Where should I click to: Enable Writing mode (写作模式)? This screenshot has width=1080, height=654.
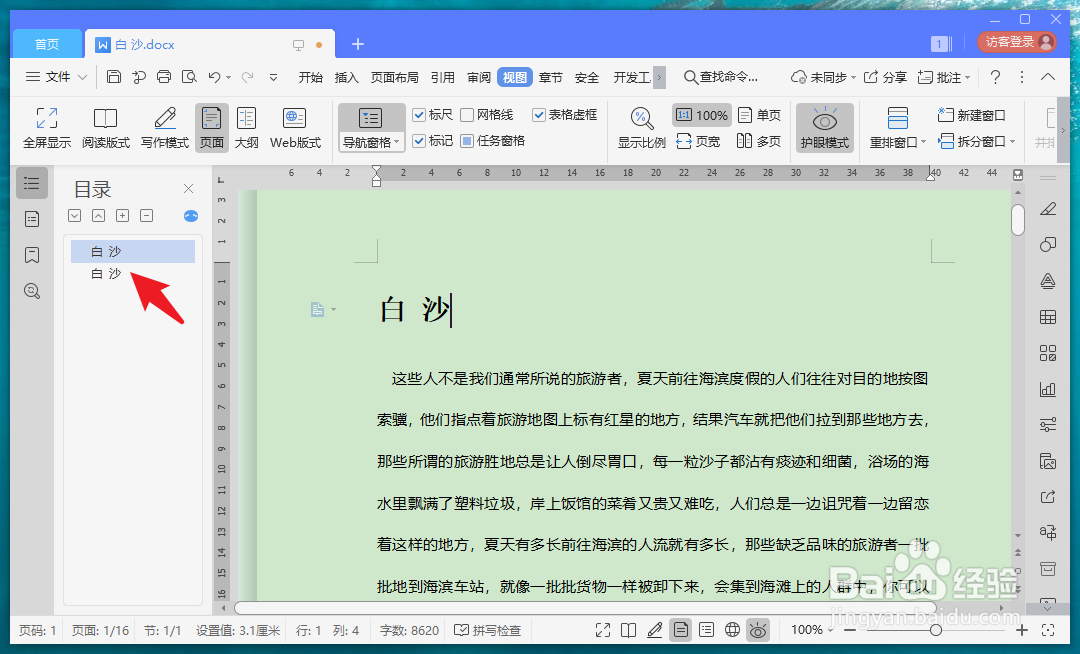pos(165,128)
